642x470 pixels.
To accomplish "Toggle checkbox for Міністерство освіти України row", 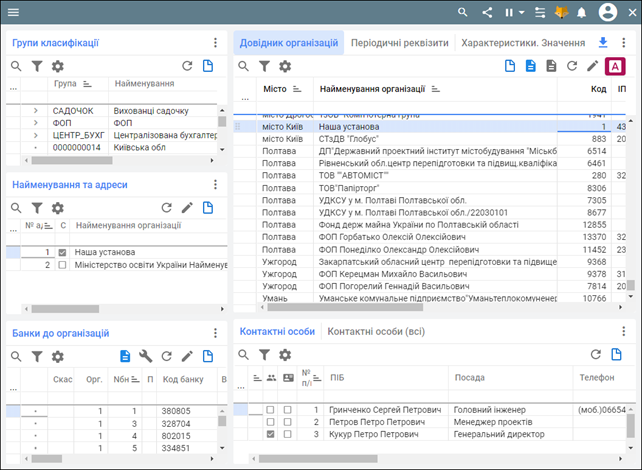I will (63, 266).
